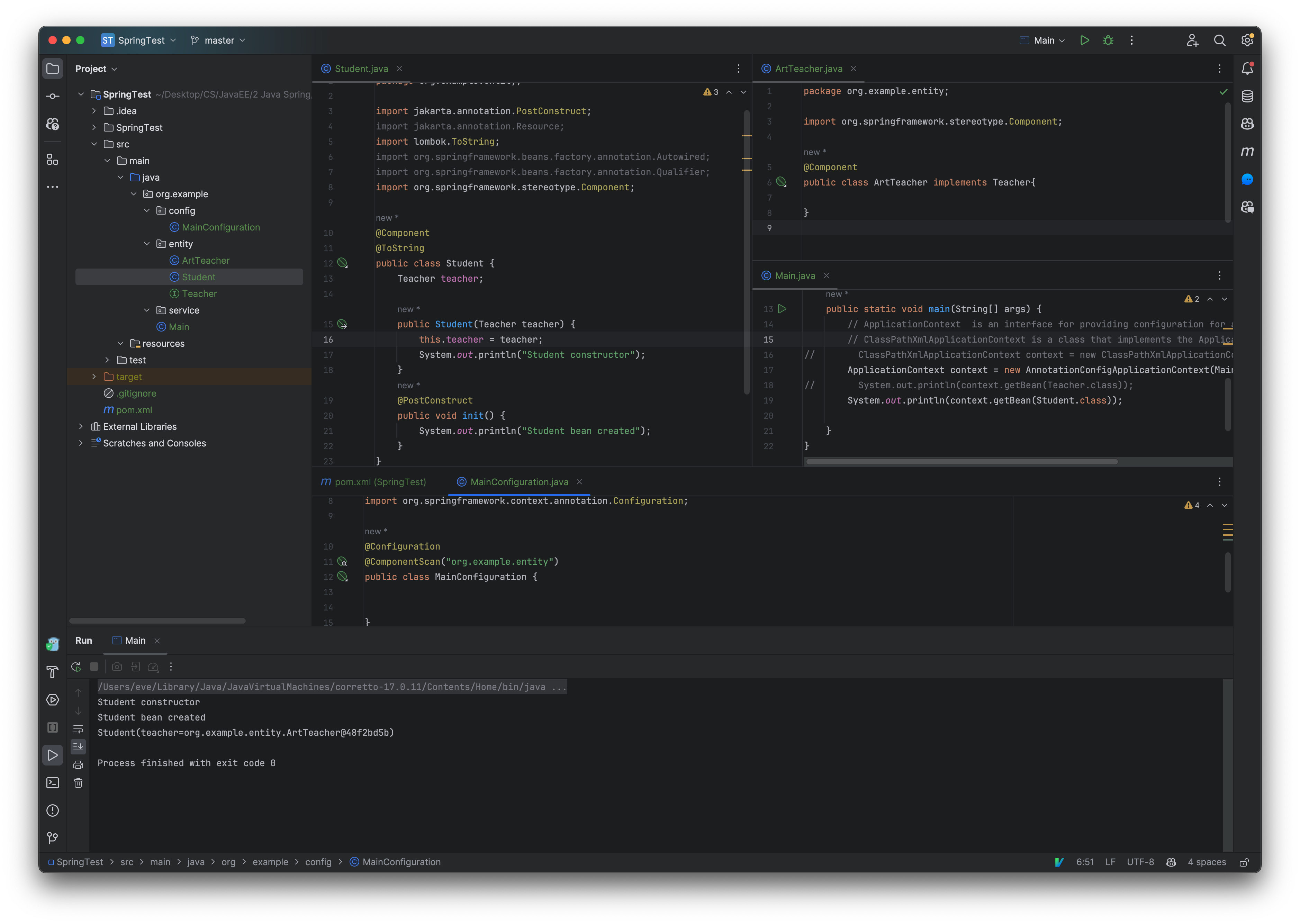Click Spring bean gutter icon on Student class line
This screenshot has height=924, width=1300.
coord(342,263)
